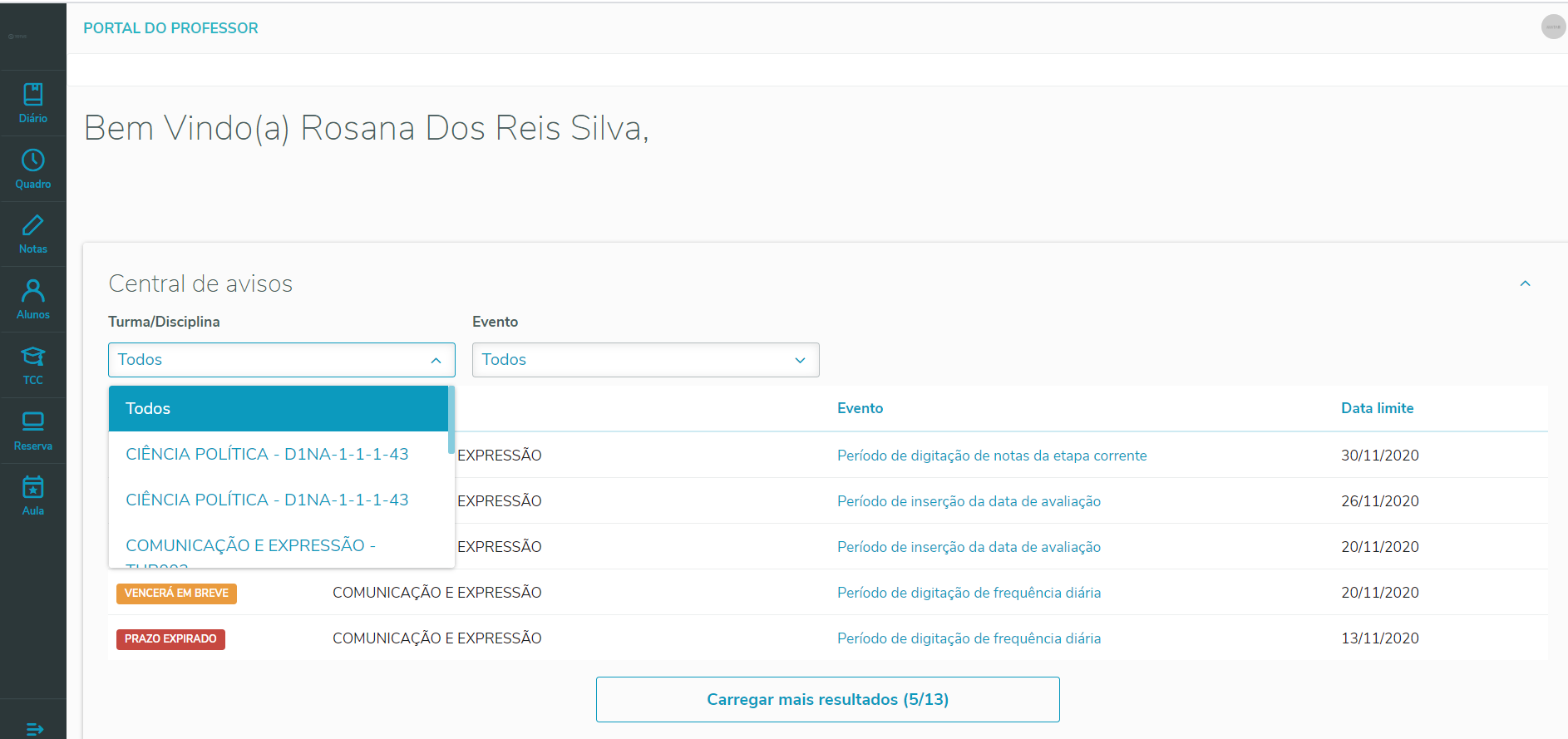
Task: Click the PORTAL DO PROFESSOR title
Action: click(x=170, y=28)
